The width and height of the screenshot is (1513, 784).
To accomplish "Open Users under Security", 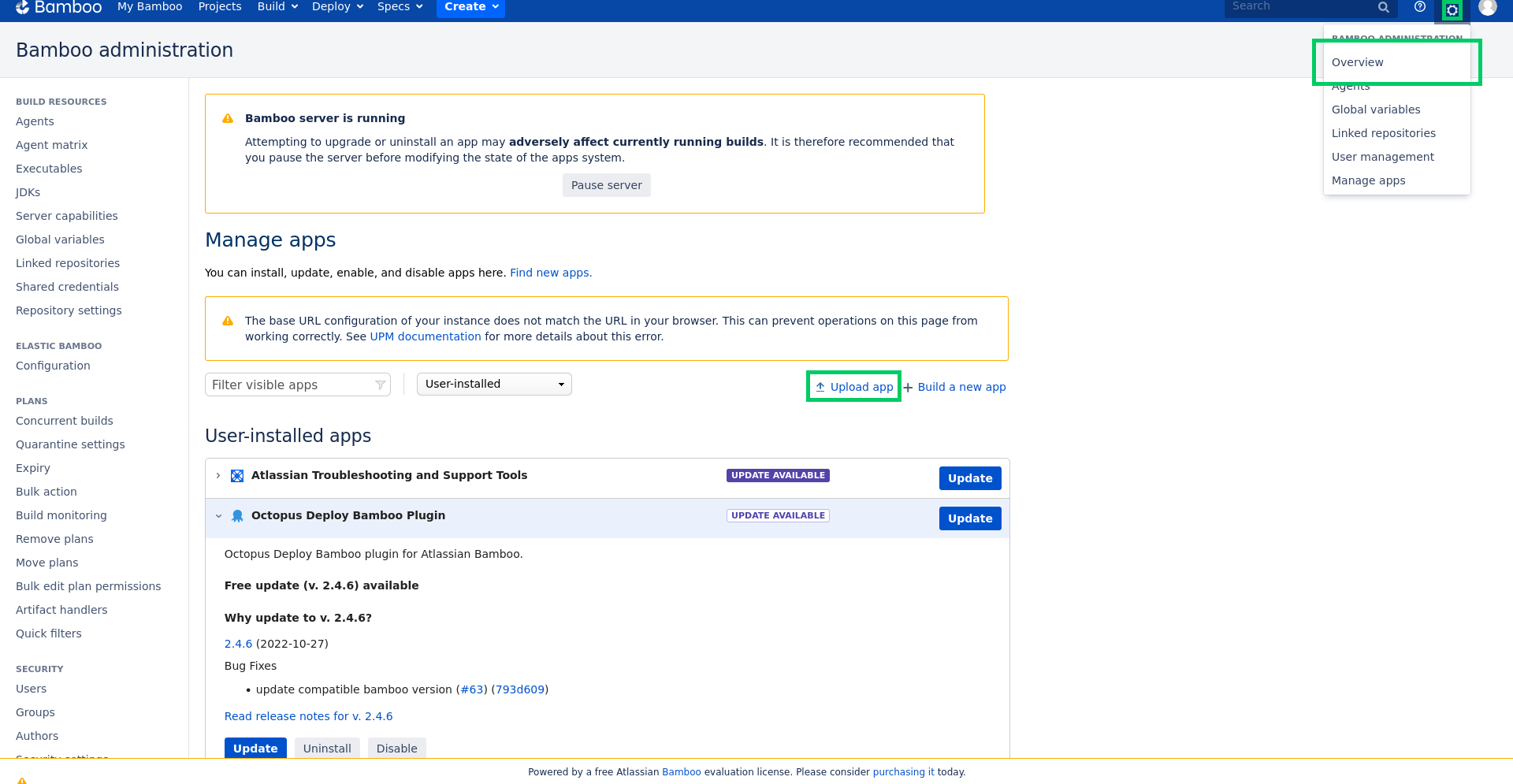I will coord(31,689).
